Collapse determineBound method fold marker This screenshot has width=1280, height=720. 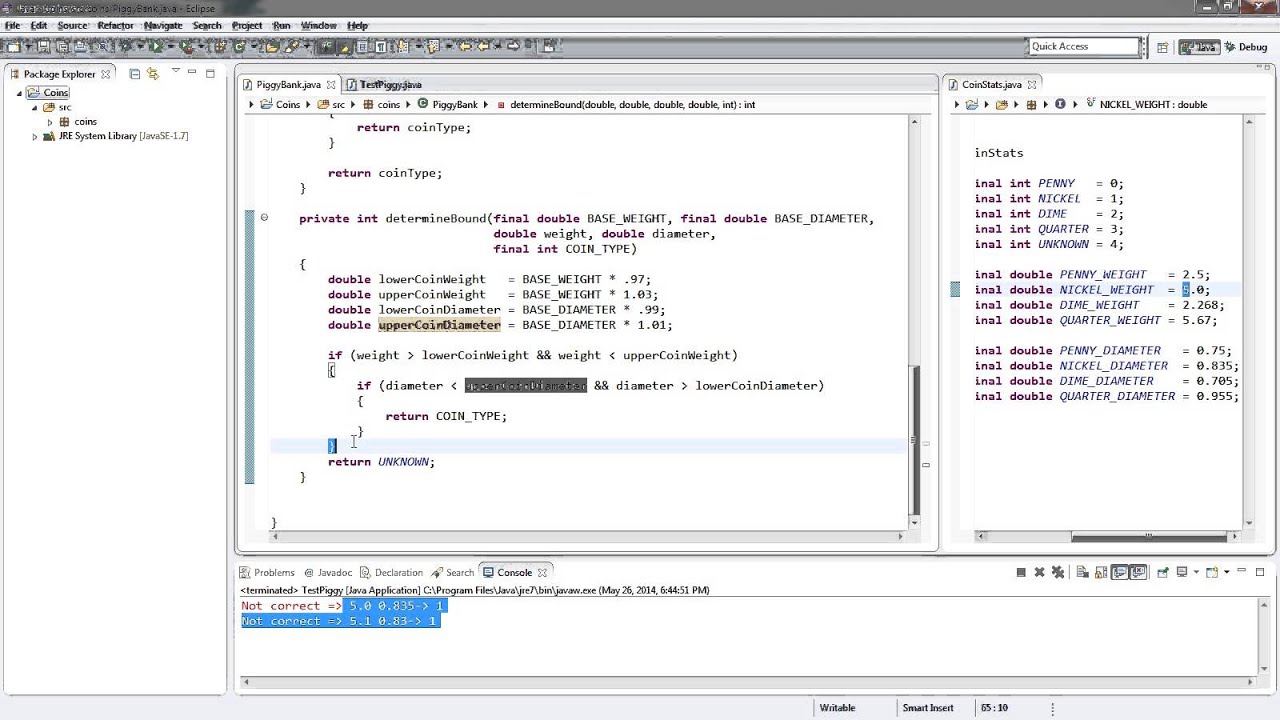pyautogui.click(x=264, y=217)
